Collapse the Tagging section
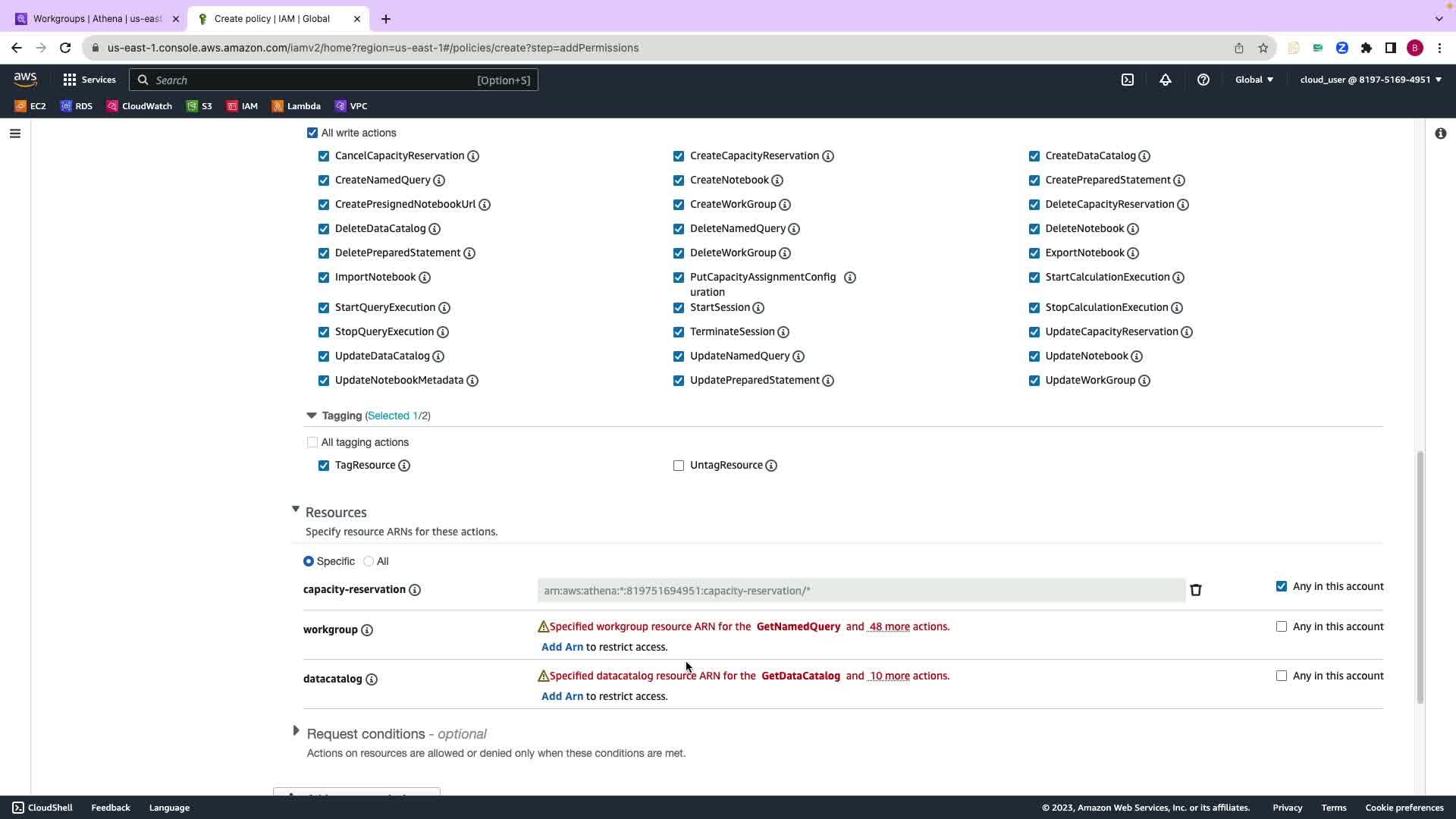Screen dimensions: 1456x819 311,416
